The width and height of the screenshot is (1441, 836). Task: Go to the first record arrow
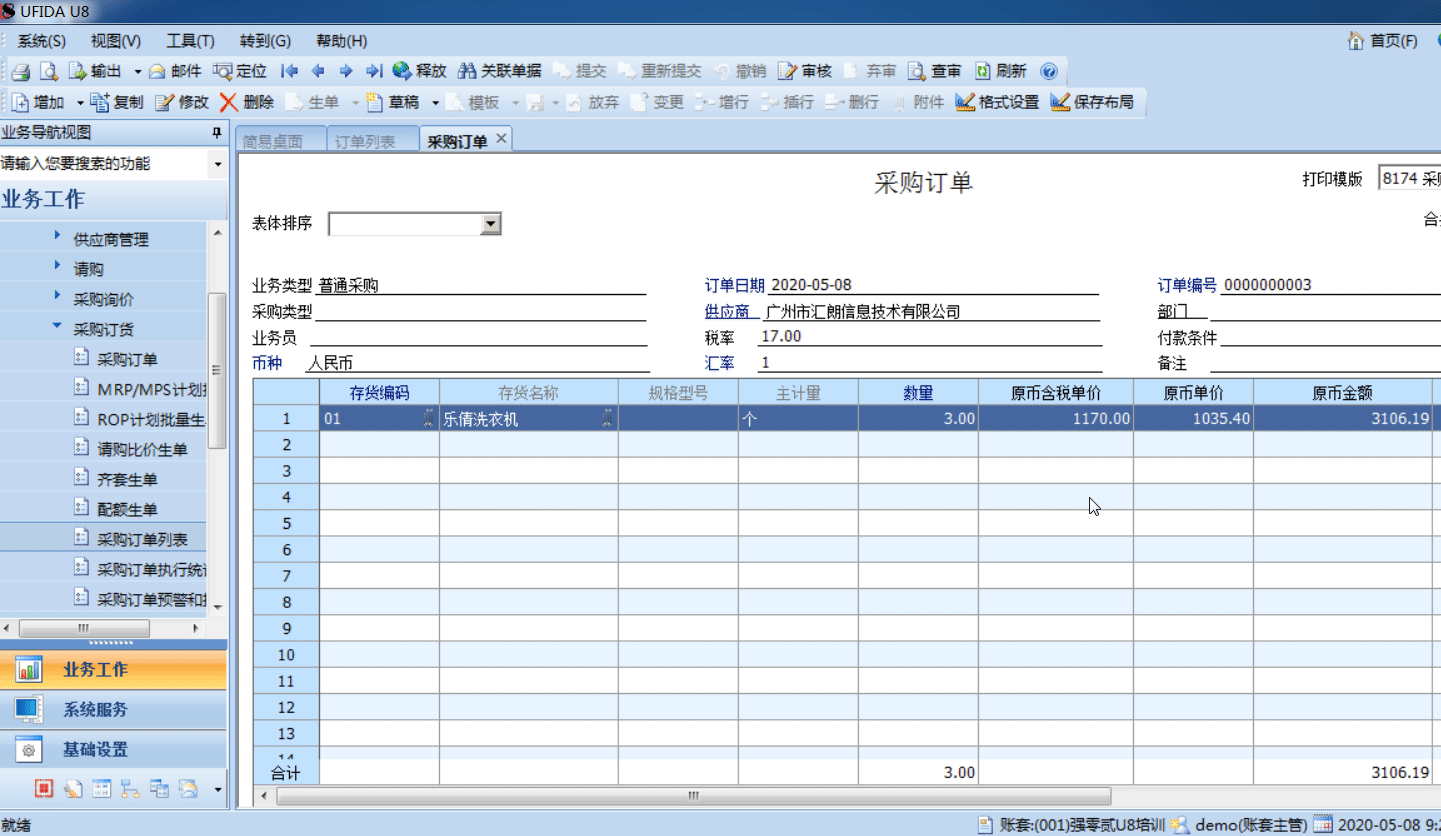289,71
